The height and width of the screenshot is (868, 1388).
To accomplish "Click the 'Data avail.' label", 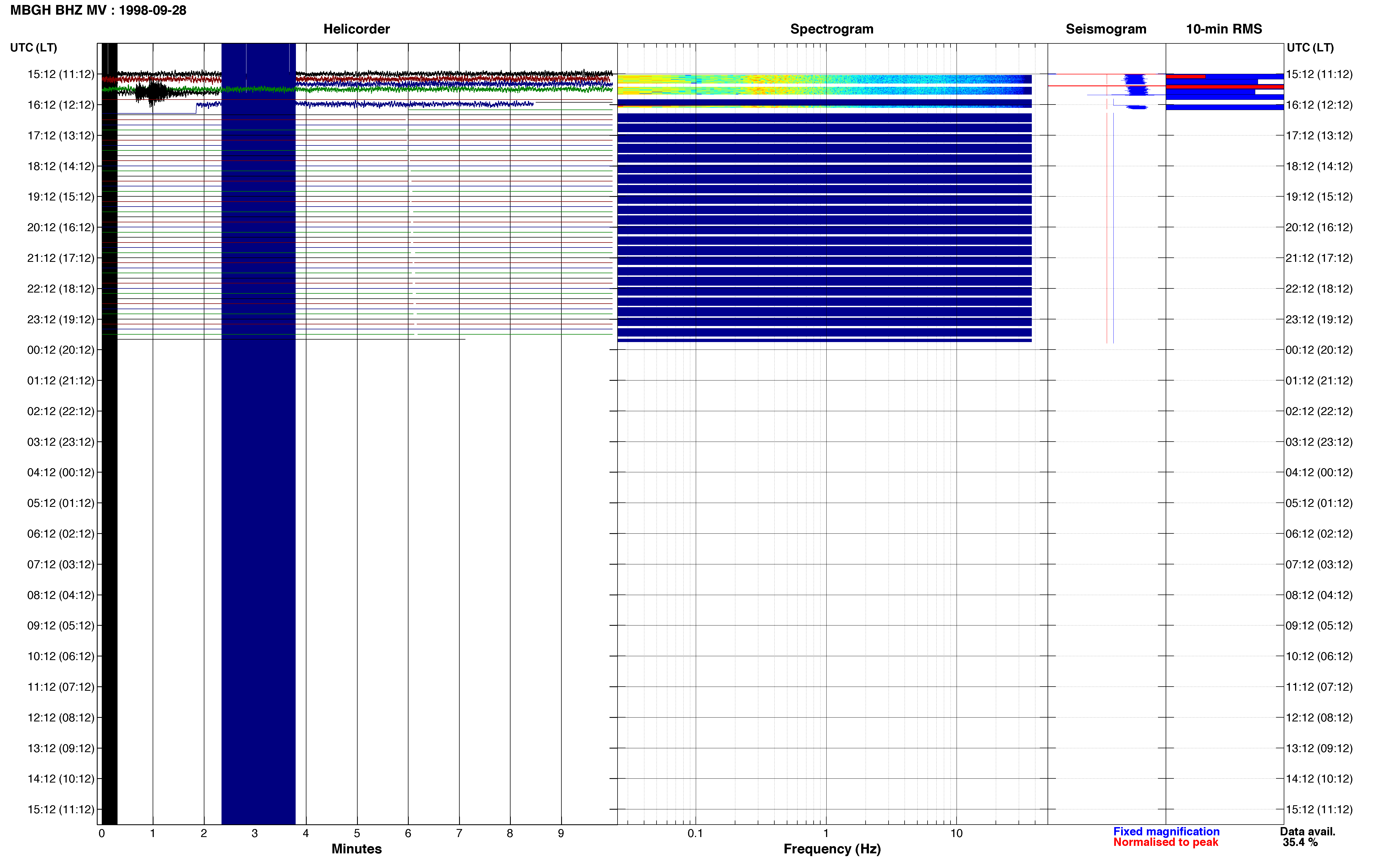I will (1308, 831).
